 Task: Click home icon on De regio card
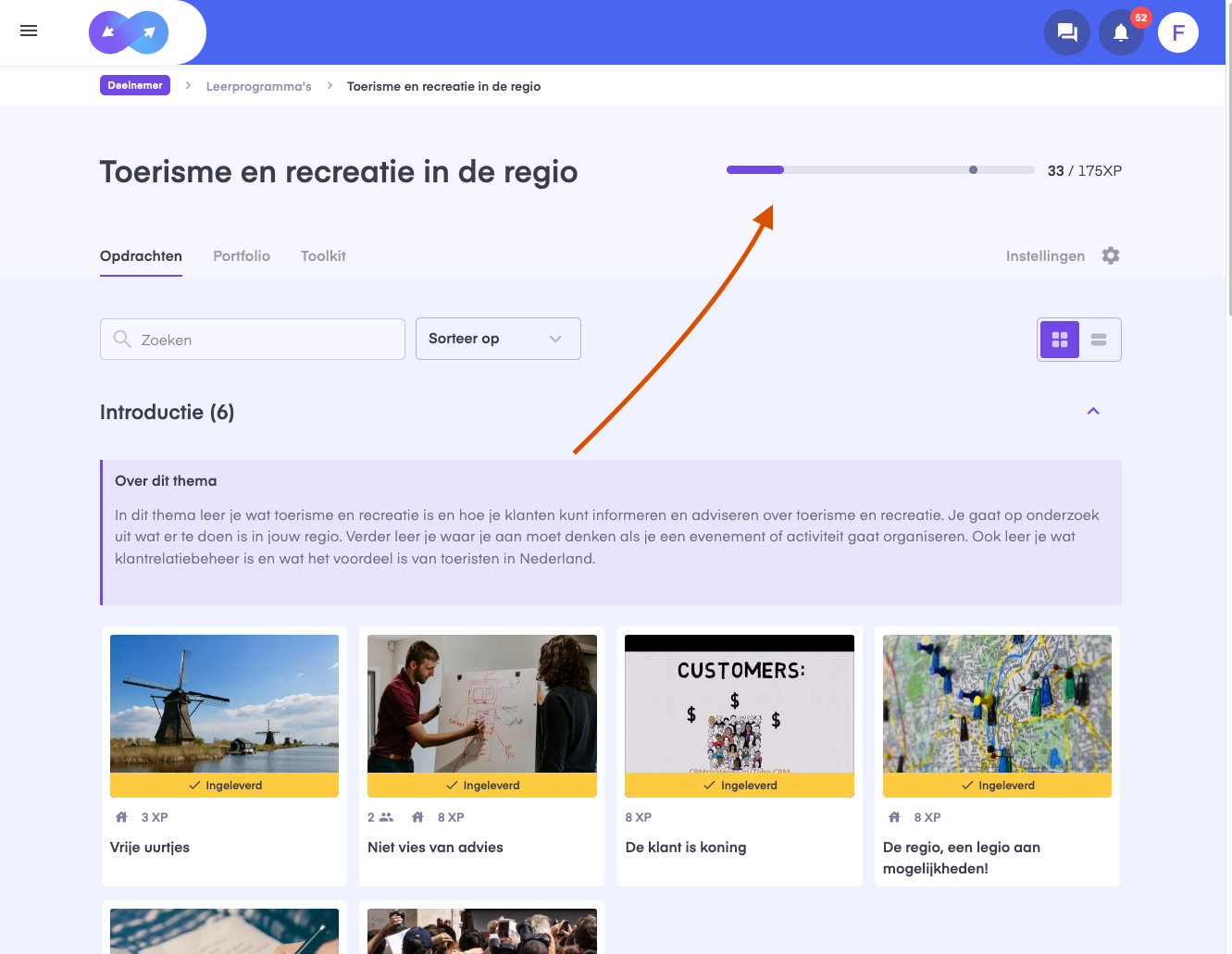click(894, 817)
